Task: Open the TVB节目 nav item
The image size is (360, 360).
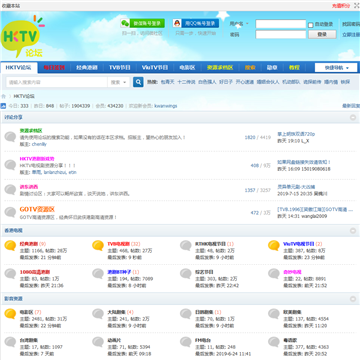Action: [x=120, y=68]
